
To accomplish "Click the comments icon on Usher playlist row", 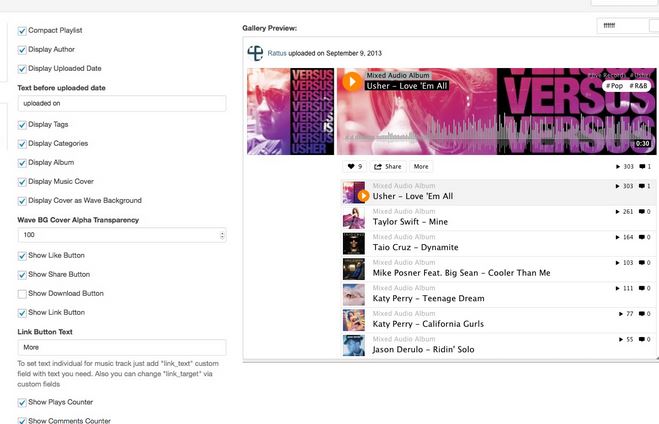I will click(642, 186).
